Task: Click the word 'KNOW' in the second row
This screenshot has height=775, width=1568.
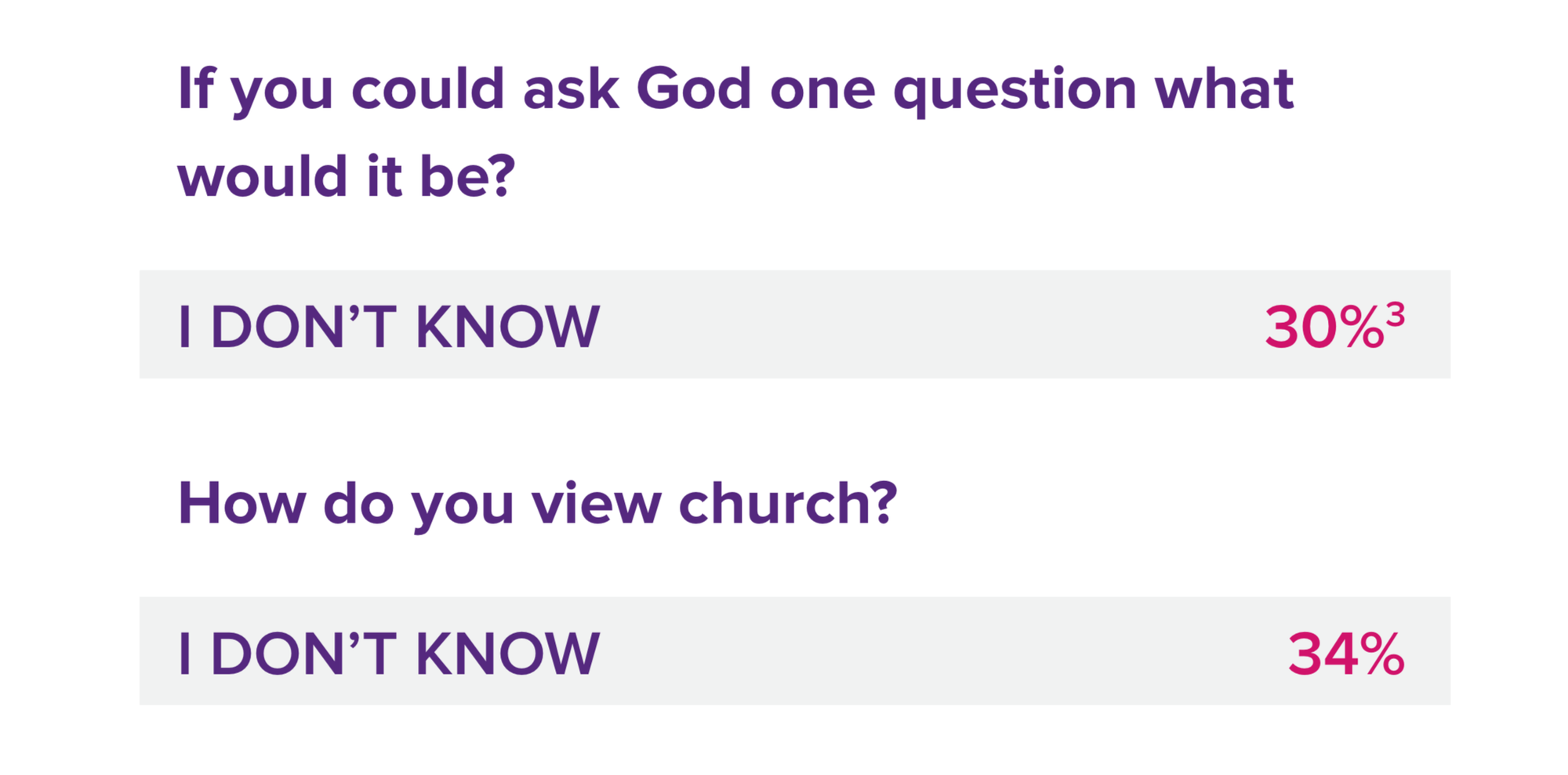Action: 507,654
